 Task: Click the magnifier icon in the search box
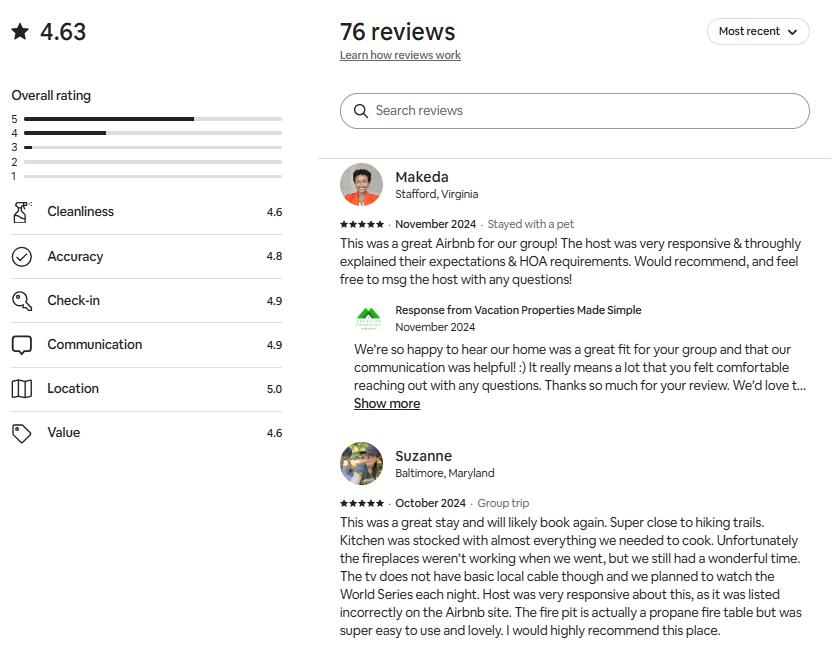coord(361,111)
